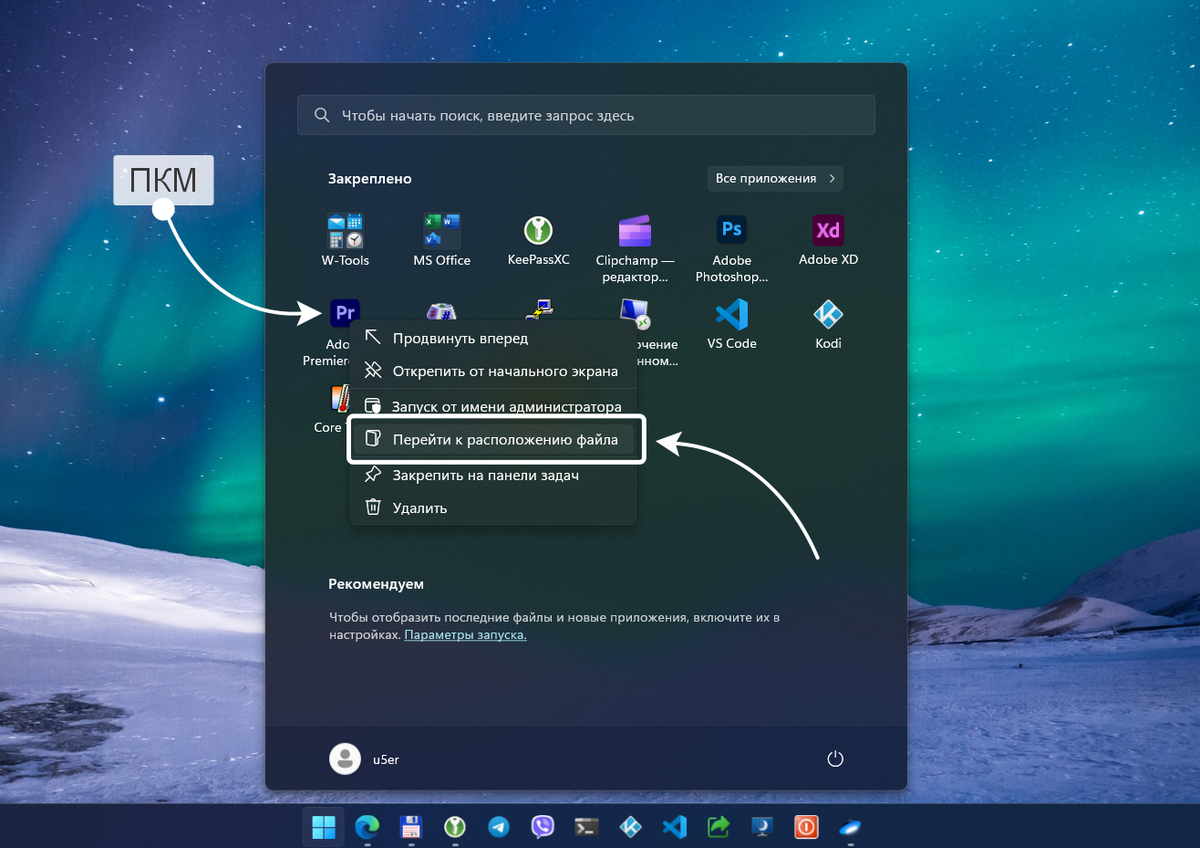Image resolution: width=1200 pixels, height=848 pixels.
Task: Open "Все приложения" list
Action: (775, 178)
